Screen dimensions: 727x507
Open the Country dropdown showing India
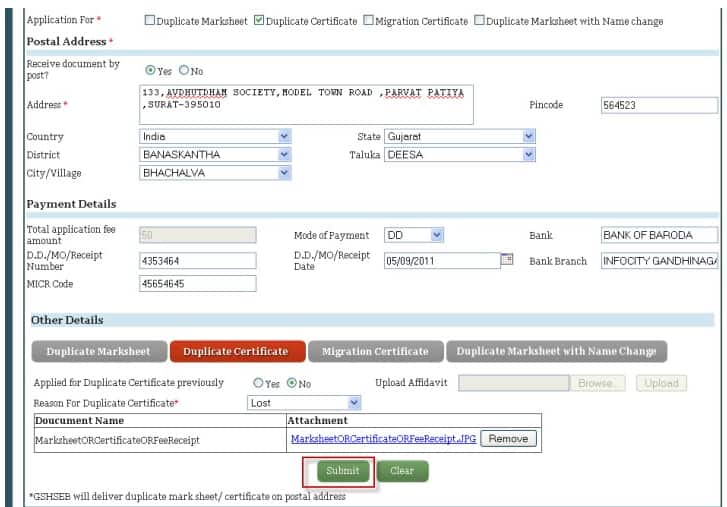(215, 136)
